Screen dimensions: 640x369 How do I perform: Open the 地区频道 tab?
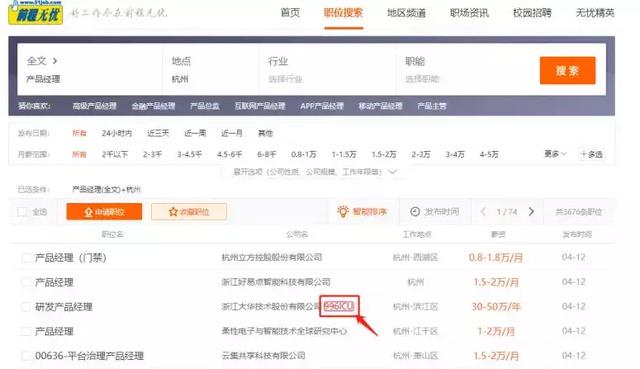406,13
